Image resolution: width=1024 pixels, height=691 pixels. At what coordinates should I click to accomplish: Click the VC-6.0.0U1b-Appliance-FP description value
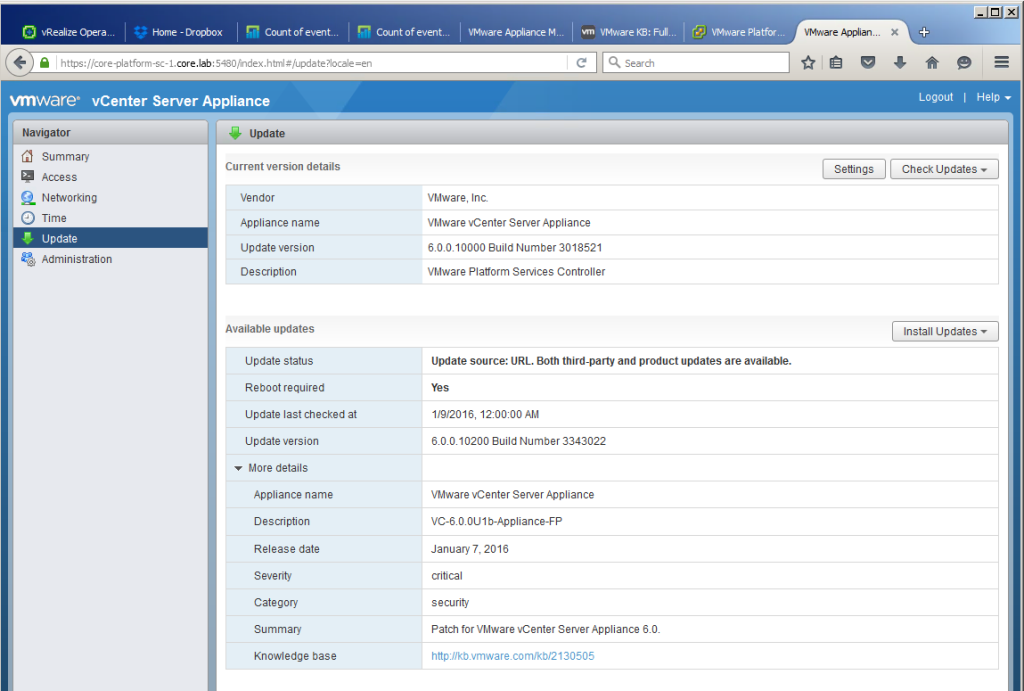tap(496, 521)
